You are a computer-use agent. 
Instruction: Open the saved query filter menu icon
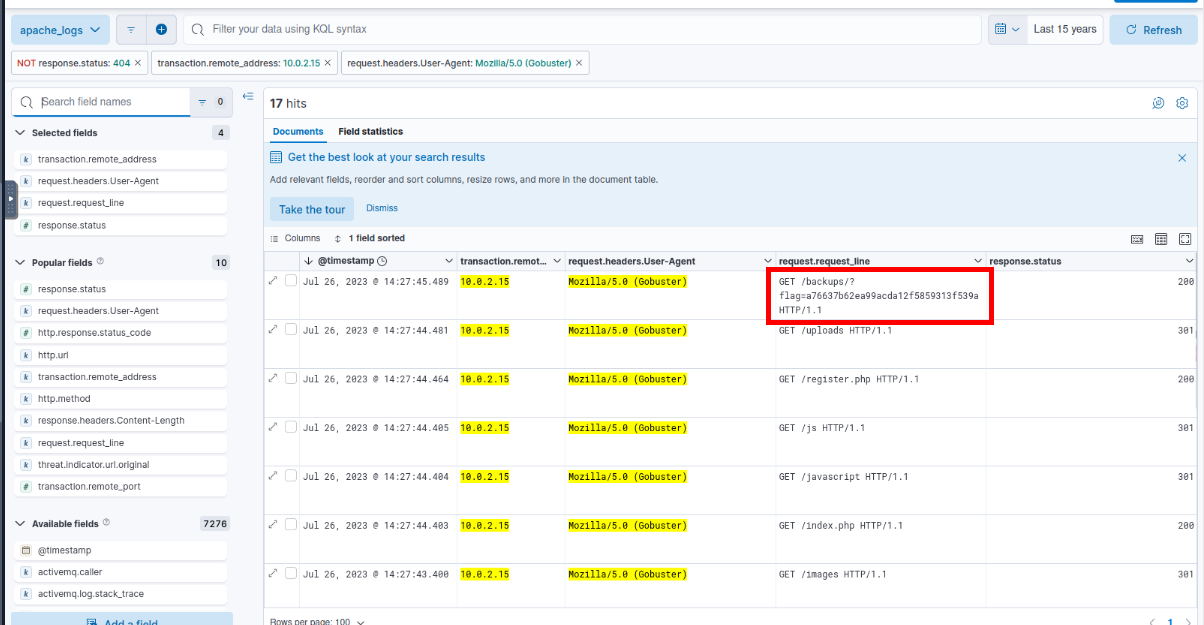[x=131, y=30]
